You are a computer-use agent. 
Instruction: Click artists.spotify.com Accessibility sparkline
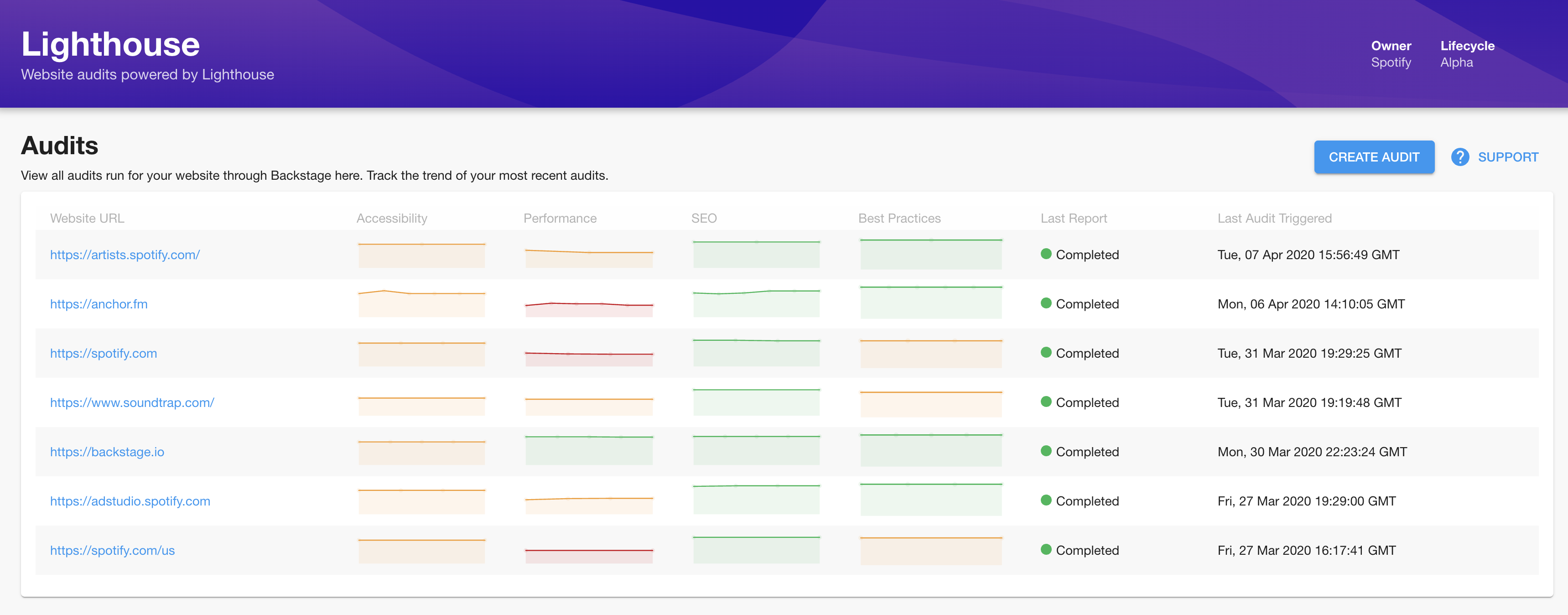(421, 255)
